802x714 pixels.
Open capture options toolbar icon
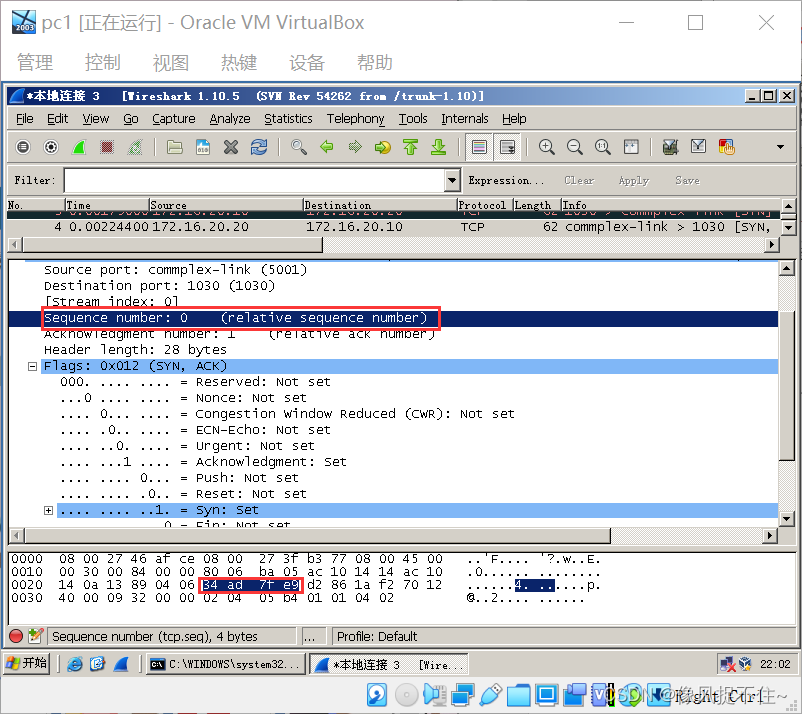[x=51, y=147]
